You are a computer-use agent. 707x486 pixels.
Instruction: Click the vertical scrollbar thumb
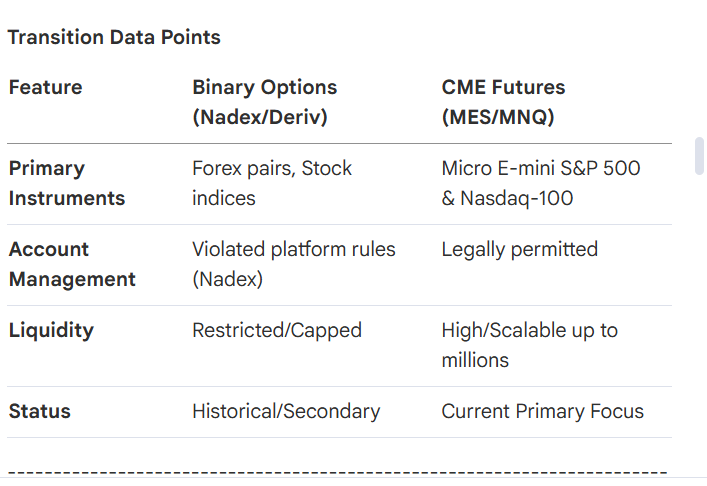[x=699, y=156]
